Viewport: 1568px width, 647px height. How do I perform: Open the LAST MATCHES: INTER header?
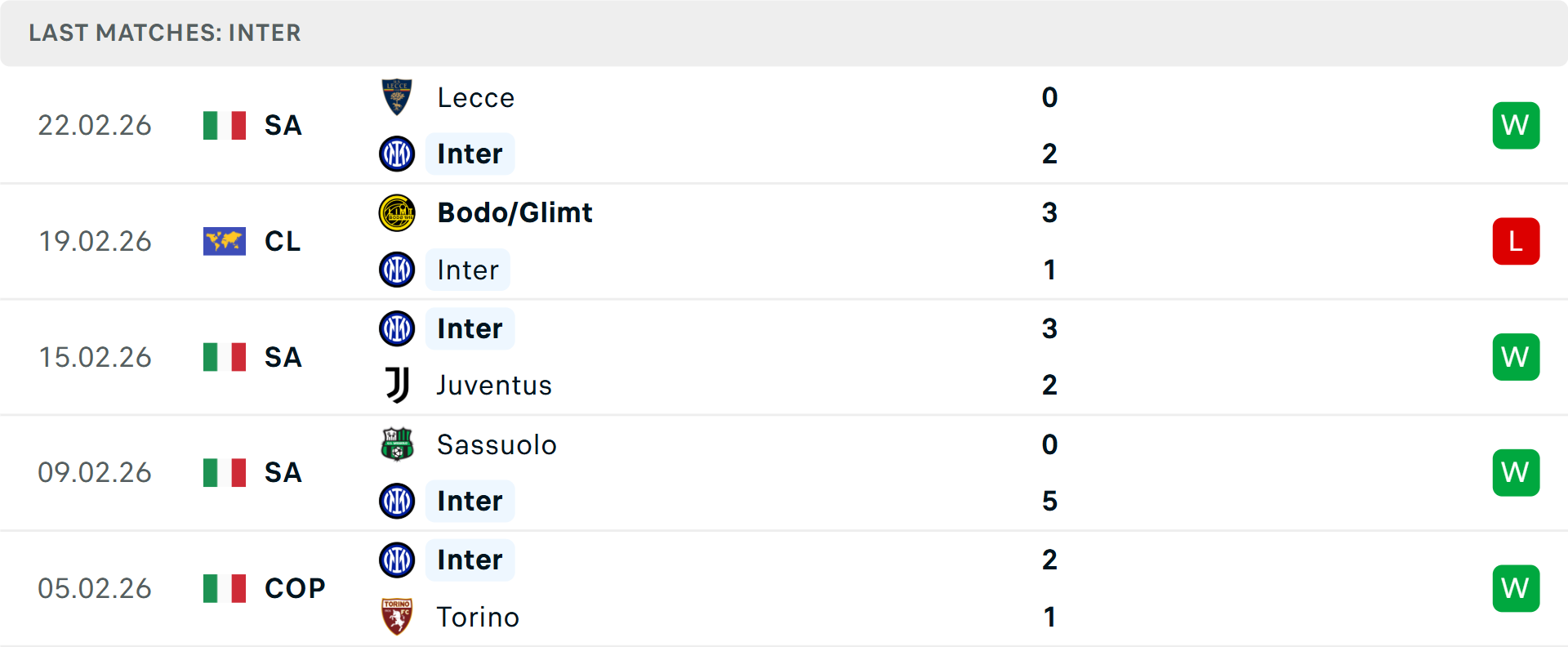(165, 33)
